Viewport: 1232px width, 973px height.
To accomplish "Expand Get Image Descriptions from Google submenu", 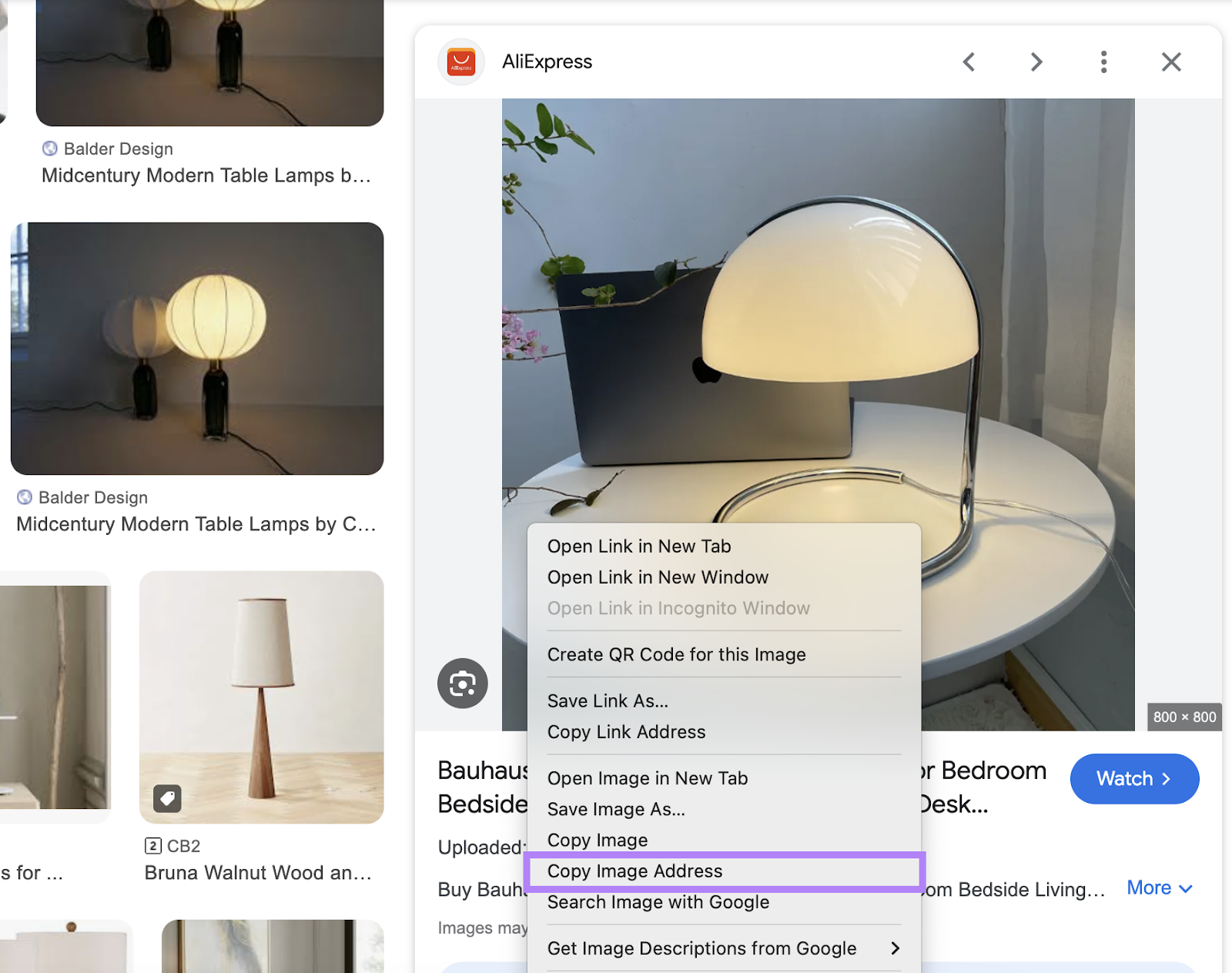I will [724, 948].
